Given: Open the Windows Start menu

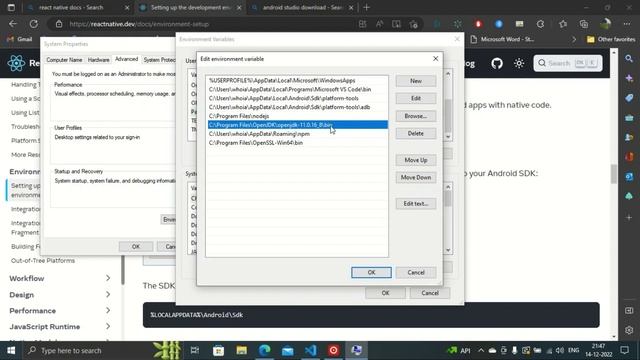Looking at the screenshot, I should click(x=11, y=350).
